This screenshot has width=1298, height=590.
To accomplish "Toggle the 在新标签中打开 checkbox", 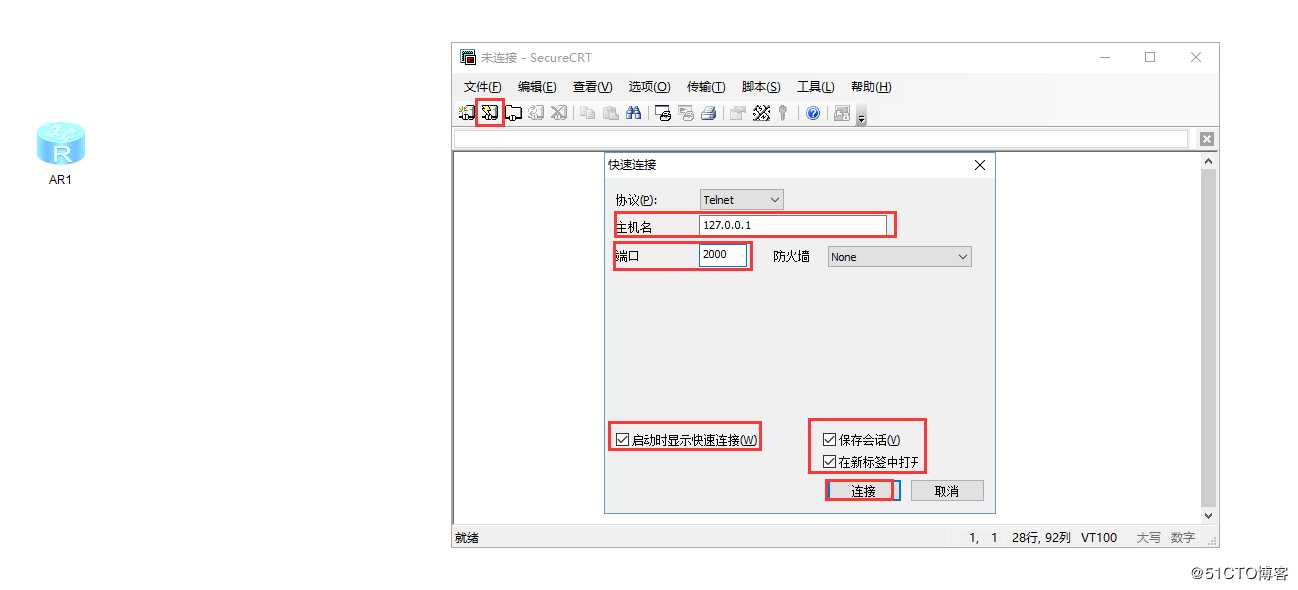I will coord(829,462).
